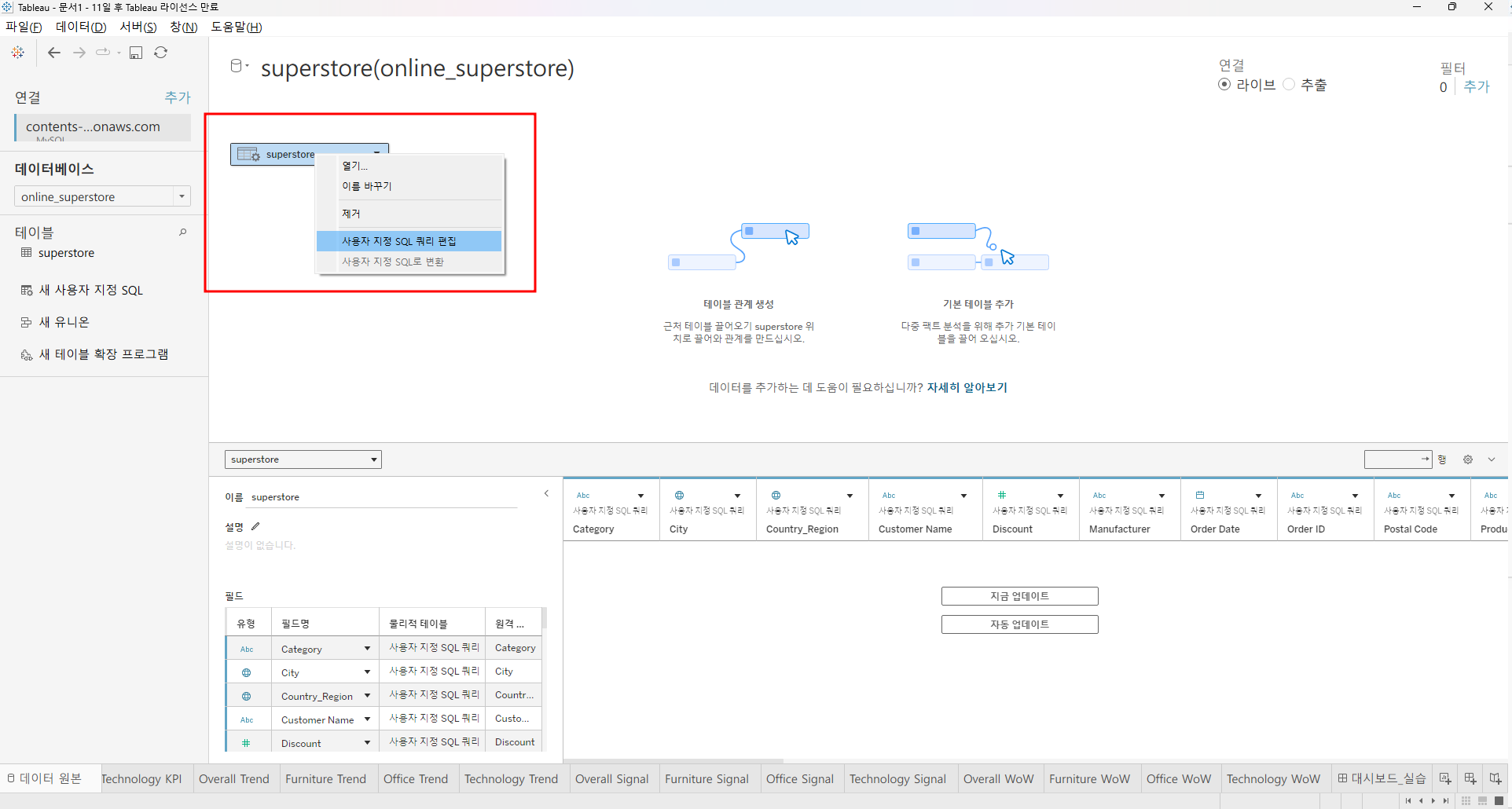Click the globe type icon in City field row
1512x809 pixels.
point(246,672)
